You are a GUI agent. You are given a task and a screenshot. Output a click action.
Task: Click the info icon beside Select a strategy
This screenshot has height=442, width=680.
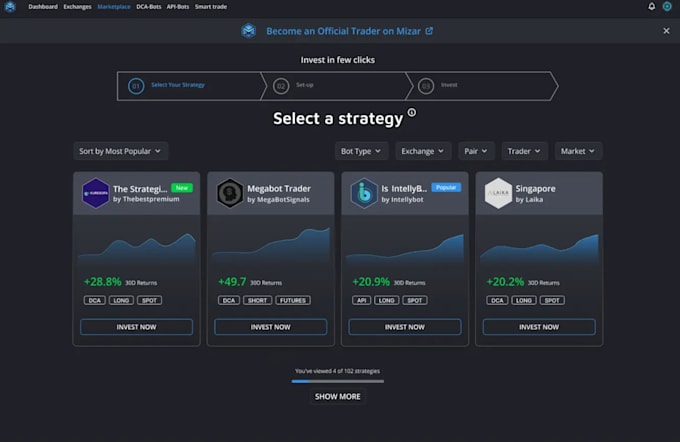pos(412,112)
